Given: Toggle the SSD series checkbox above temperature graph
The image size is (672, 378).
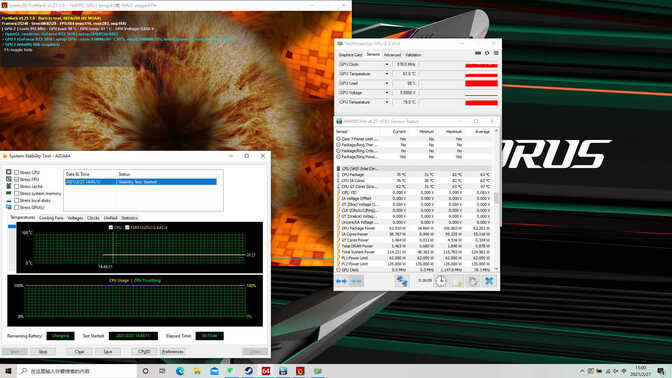Looking at the screenshot, I should click(127, 228).
